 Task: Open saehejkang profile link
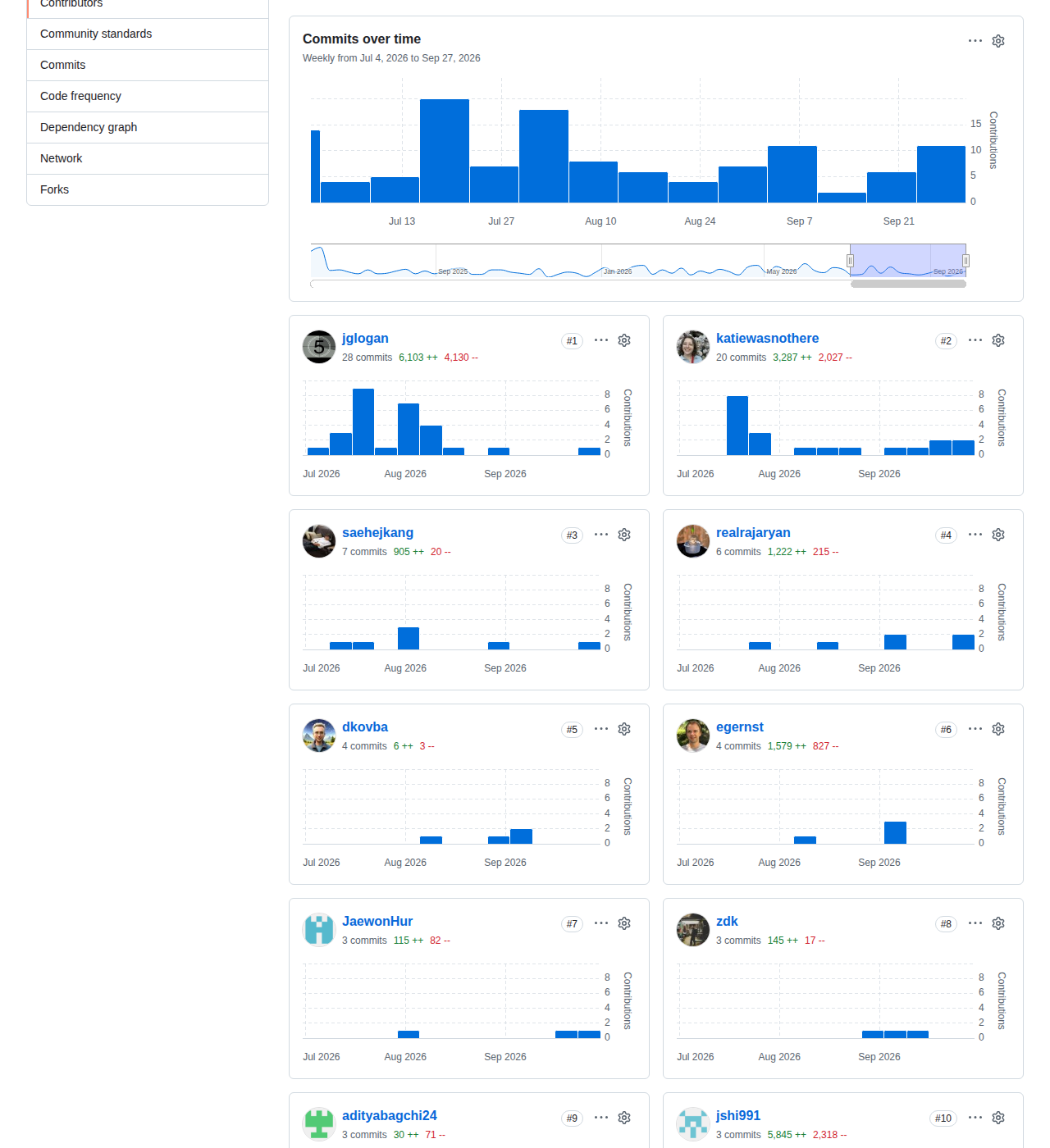377,533
